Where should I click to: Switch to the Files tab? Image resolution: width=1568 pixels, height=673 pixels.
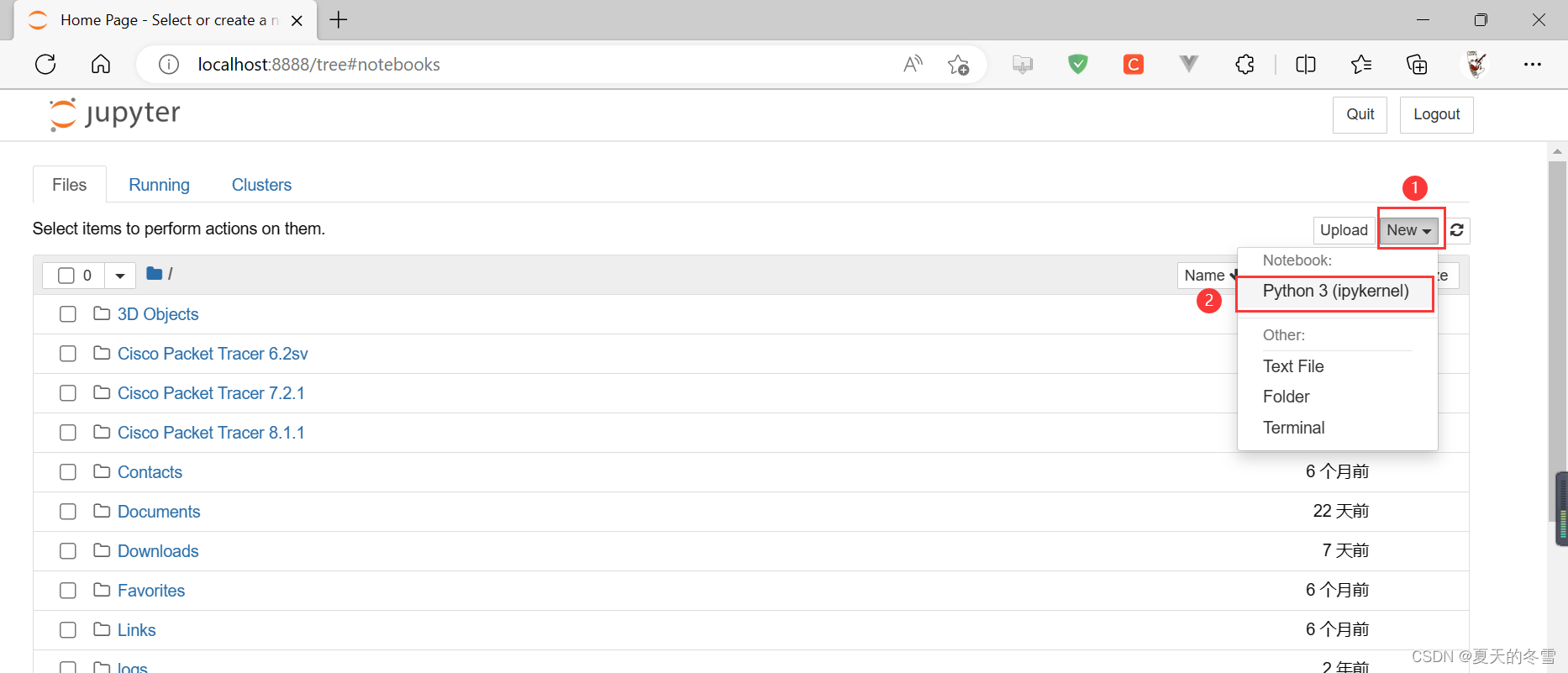(70, 185)
